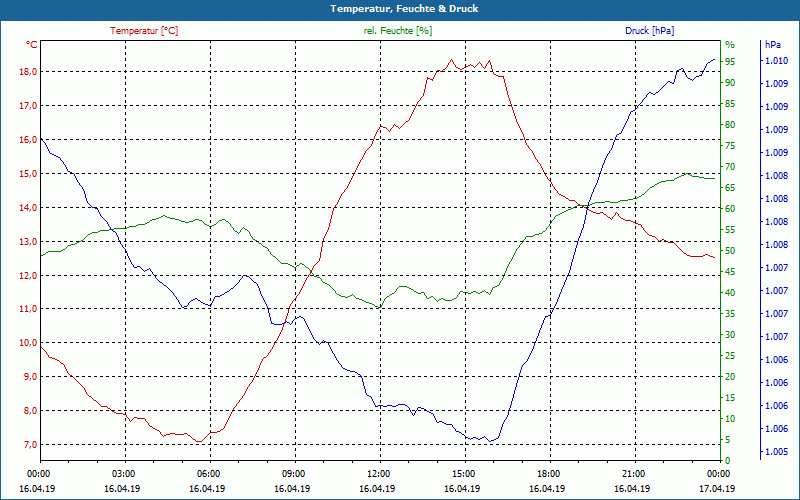This screenshot has height=500, width=800.
Task: Click the '25' humidity axis tick
Action: click(730, 356)
